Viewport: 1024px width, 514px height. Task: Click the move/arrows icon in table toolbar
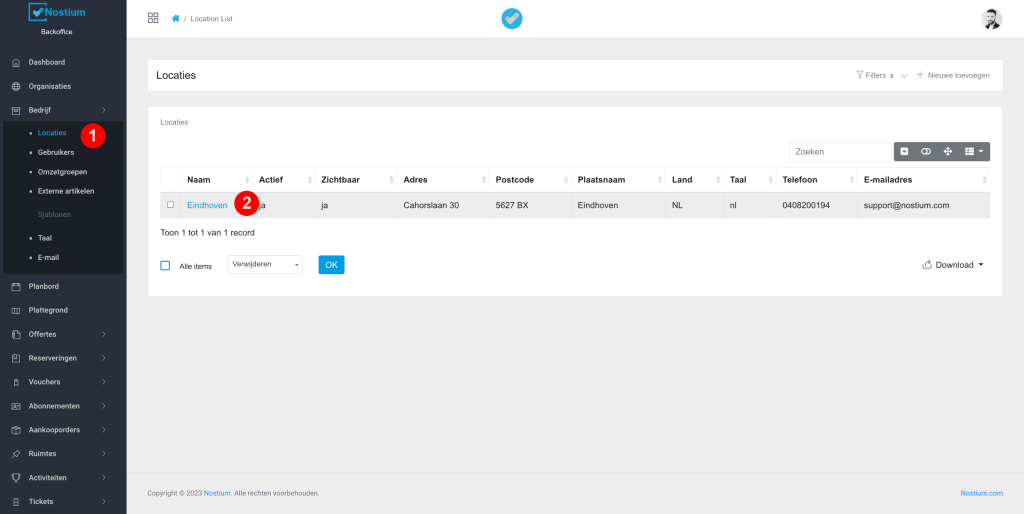click(x=947, y=151)
